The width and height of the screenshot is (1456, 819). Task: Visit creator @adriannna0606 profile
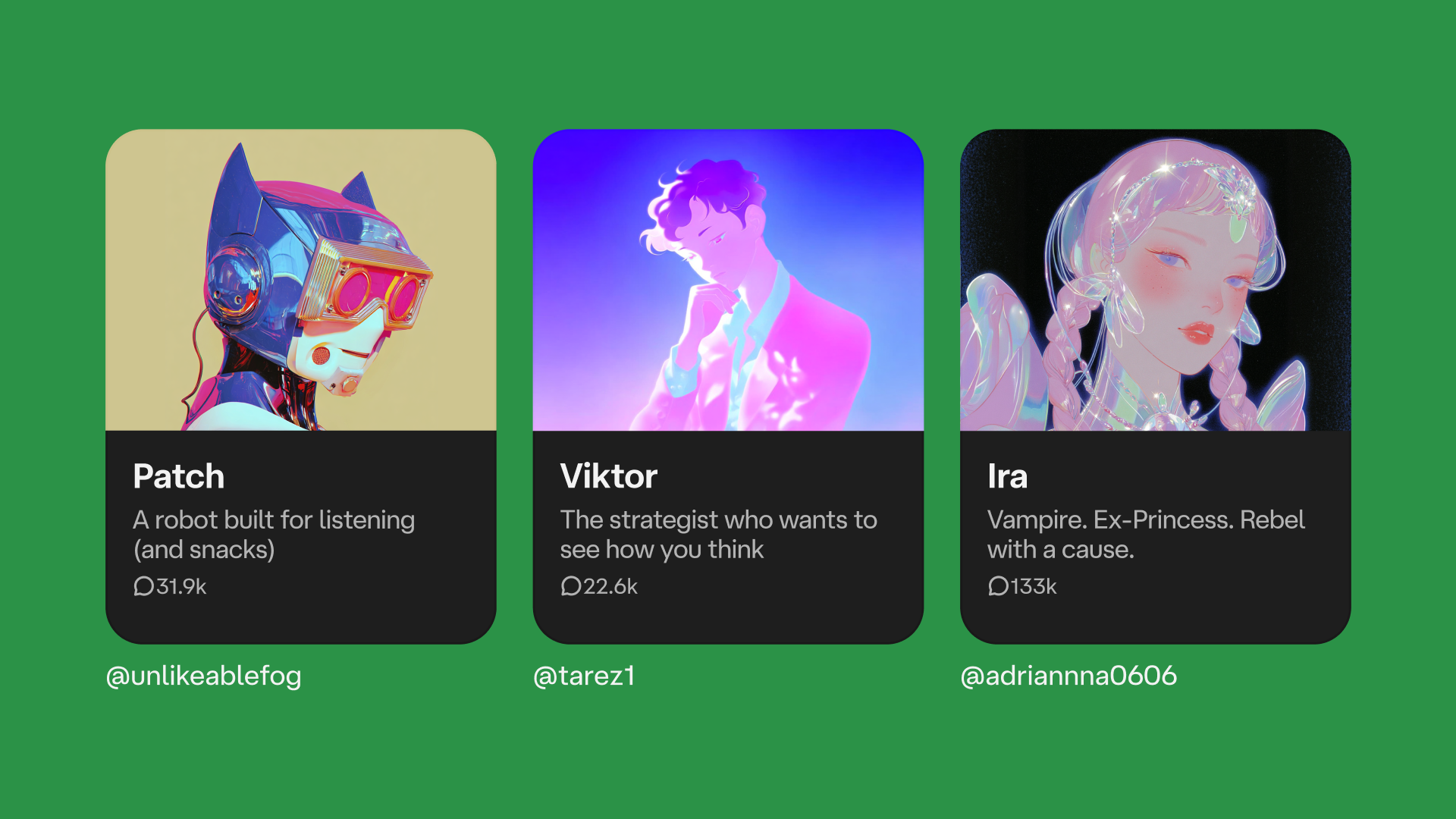[x=1068, y=675]
